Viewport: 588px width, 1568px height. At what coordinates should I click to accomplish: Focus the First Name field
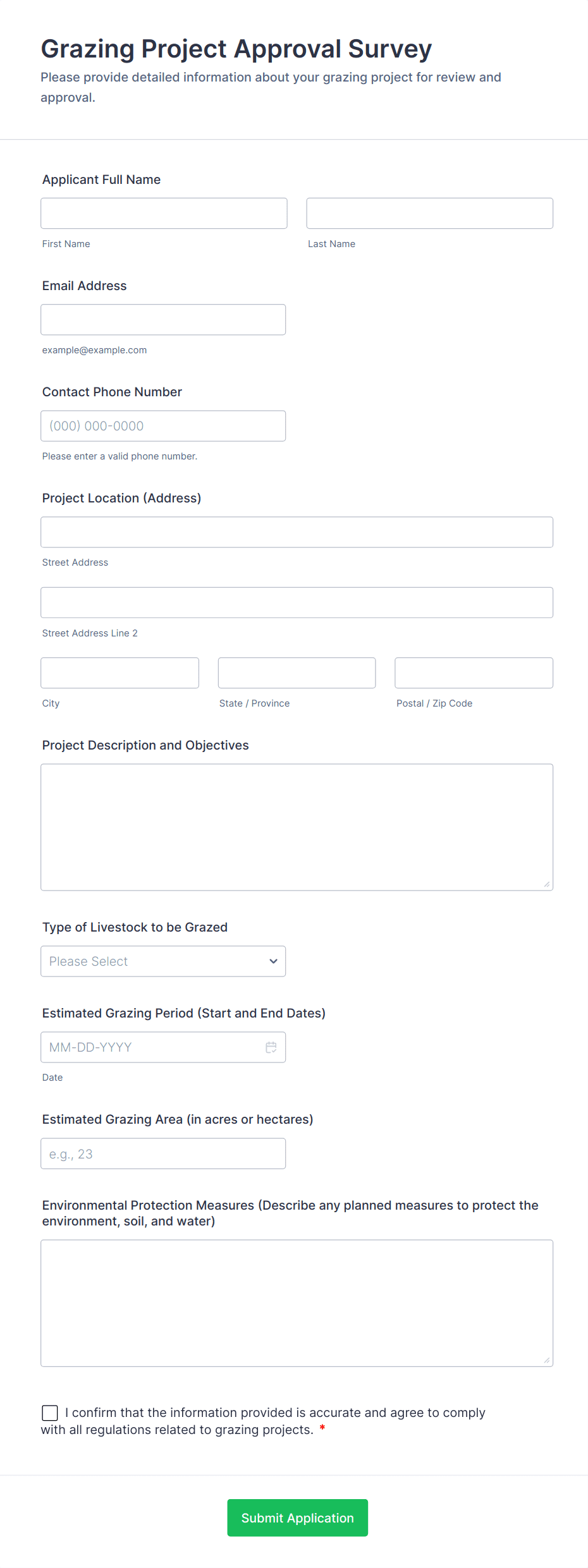[x=164, y=213]
